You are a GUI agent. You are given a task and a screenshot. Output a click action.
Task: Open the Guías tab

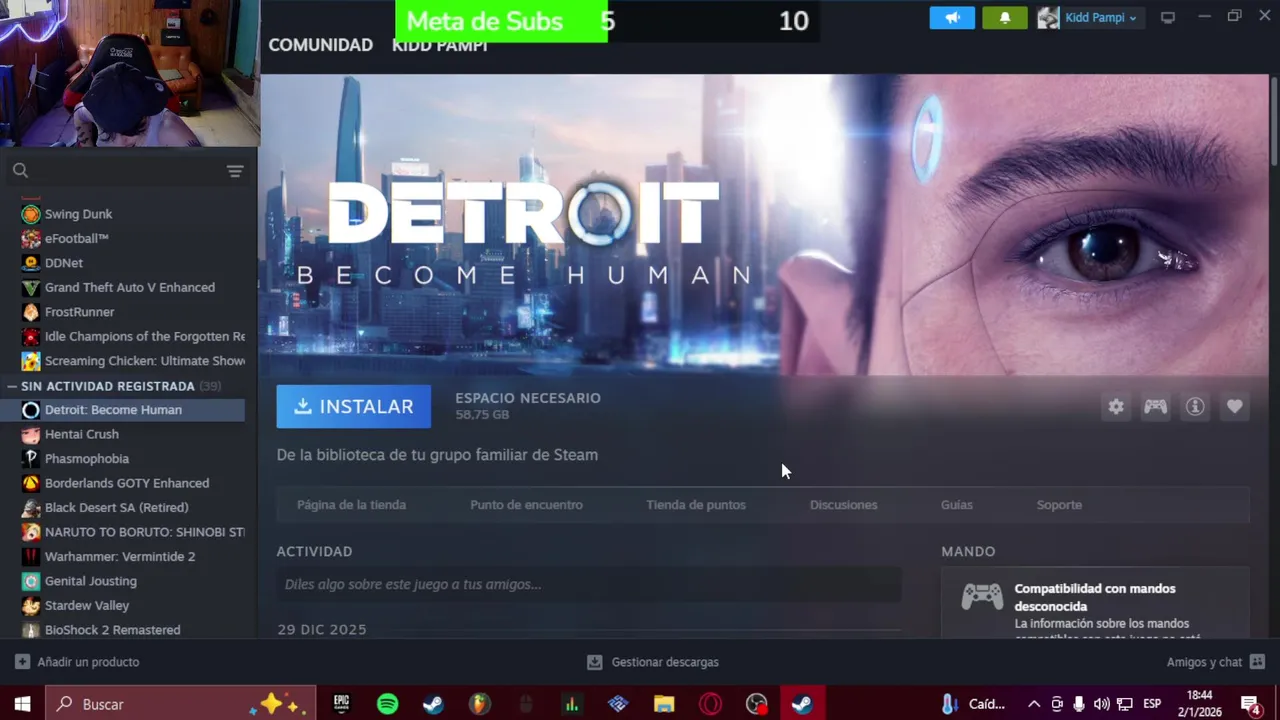[x=956, y=505]
